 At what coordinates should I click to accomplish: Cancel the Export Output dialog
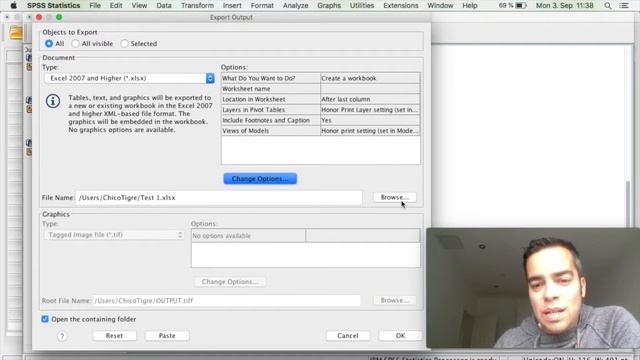348,336
